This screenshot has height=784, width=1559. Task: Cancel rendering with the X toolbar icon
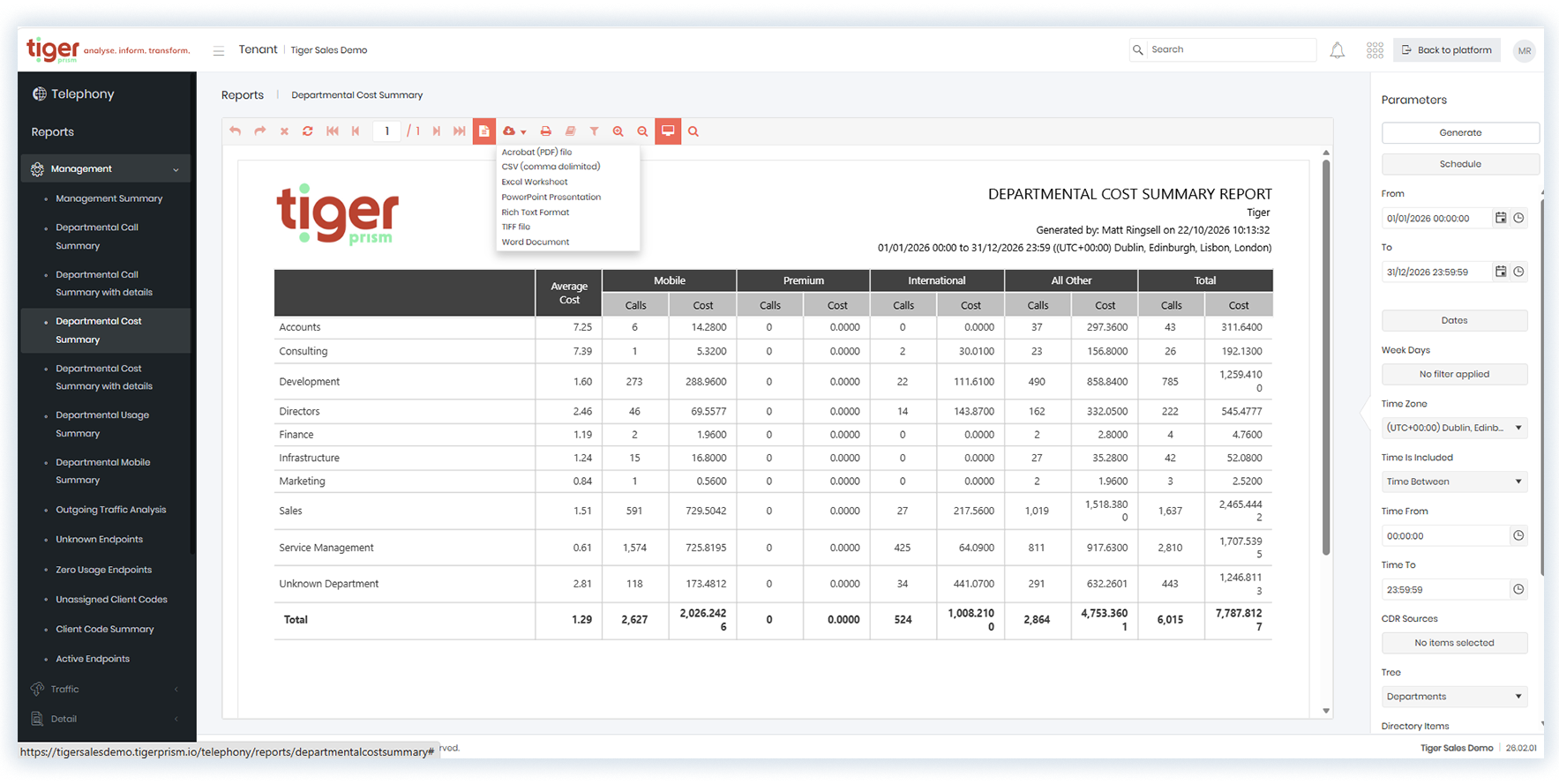click(x=284, y=131)
